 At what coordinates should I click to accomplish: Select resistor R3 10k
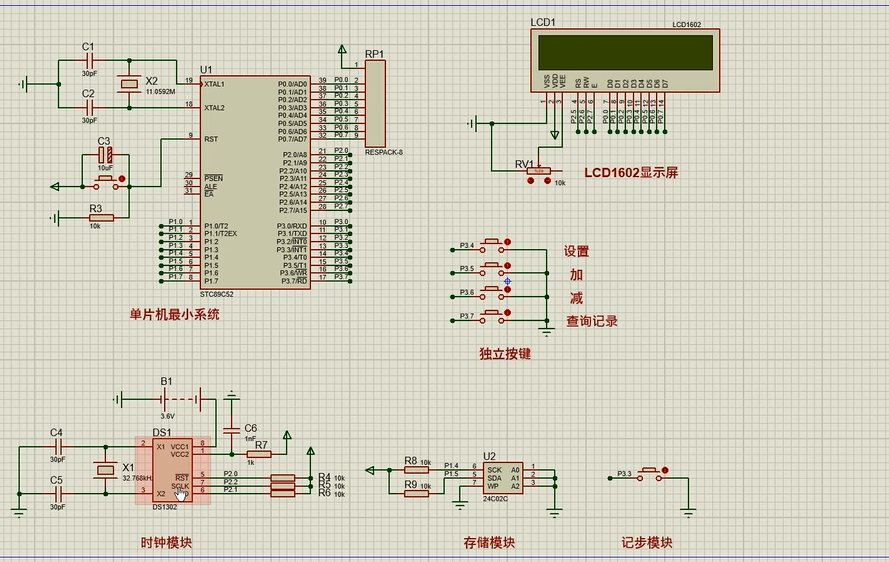[x=101, y=218]
